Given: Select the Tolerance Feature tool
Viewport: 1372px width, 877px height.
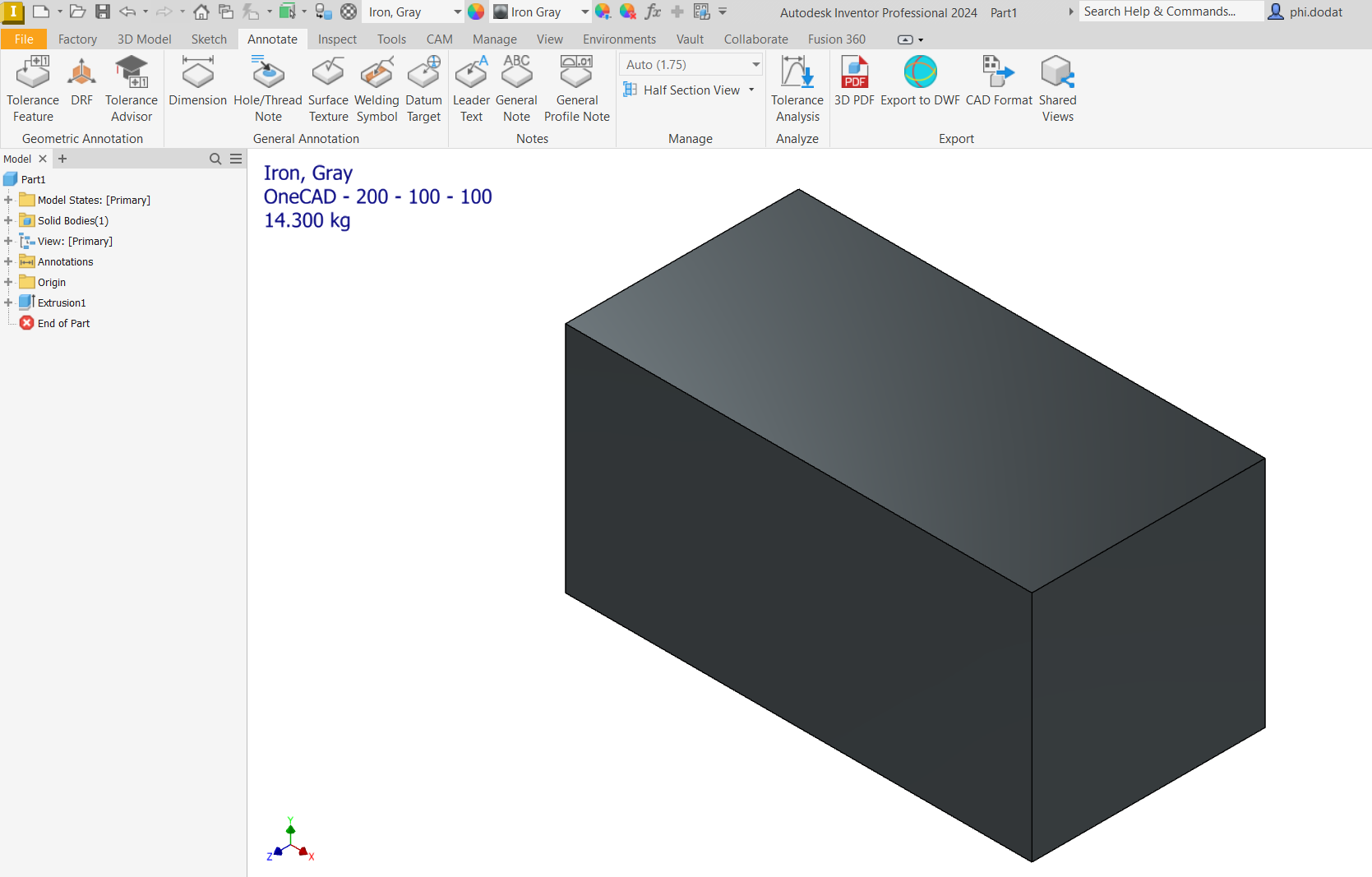Looking at the screenshot, I should [x=33, y=89].
